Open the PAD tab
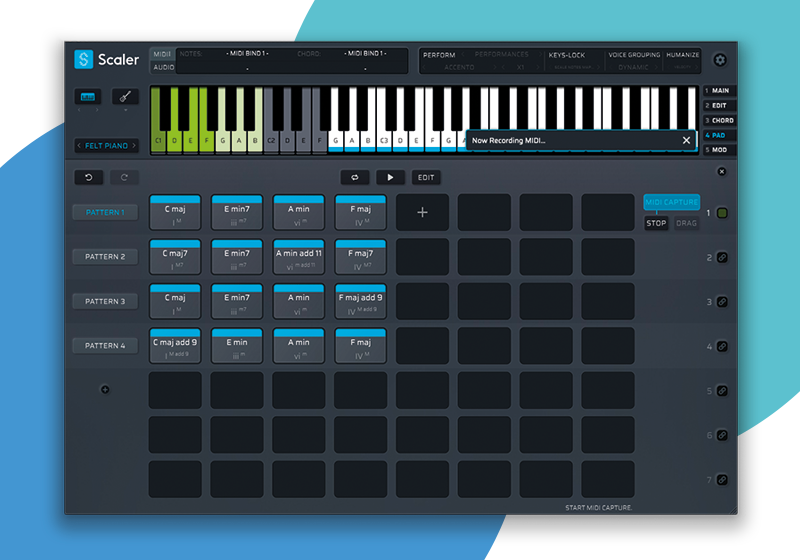800x560 pixels. click(719, 135)
